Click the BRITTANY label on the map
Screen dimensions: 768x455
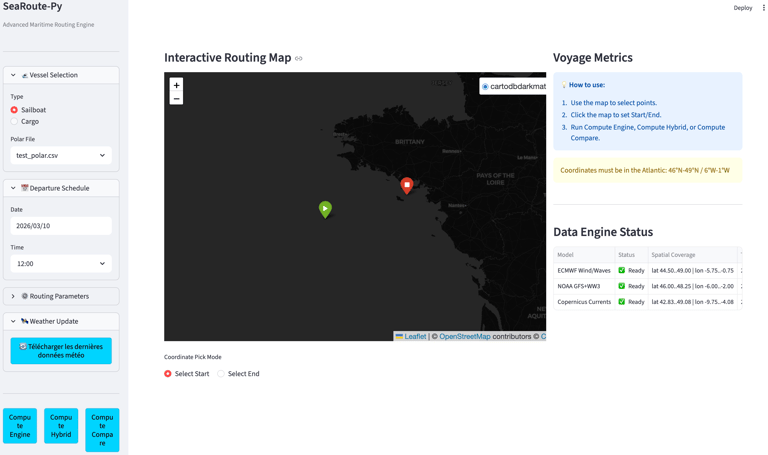point(410,142)
